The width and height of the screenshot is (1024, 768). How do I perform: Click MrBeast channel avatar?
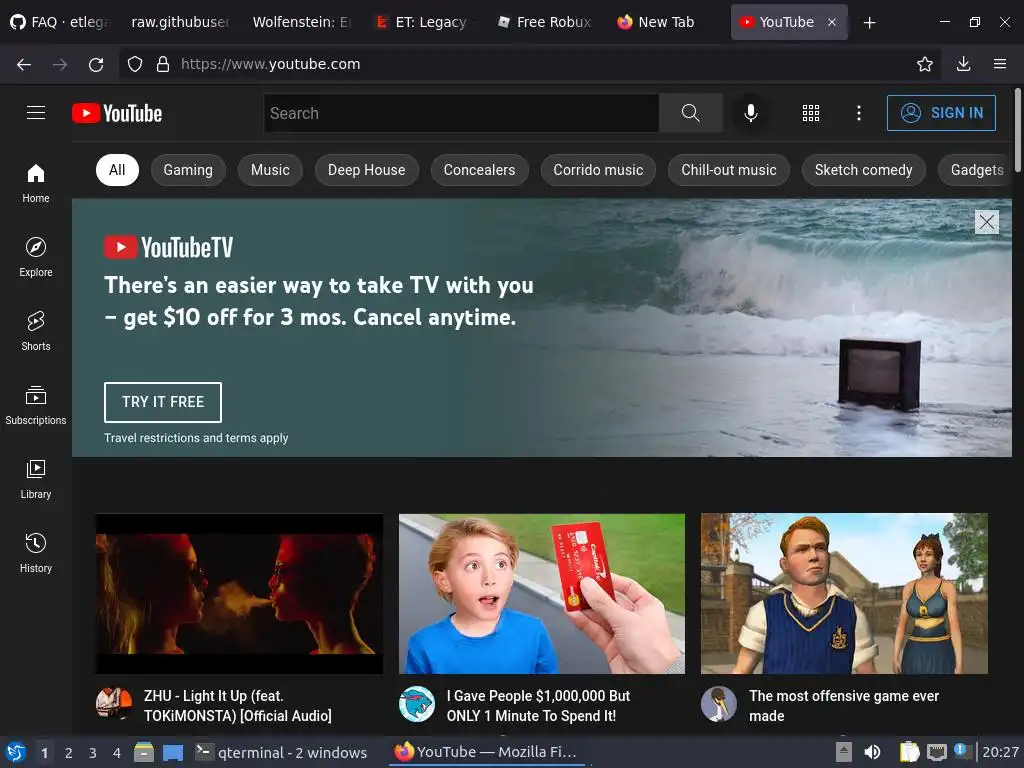click(417, 704)
